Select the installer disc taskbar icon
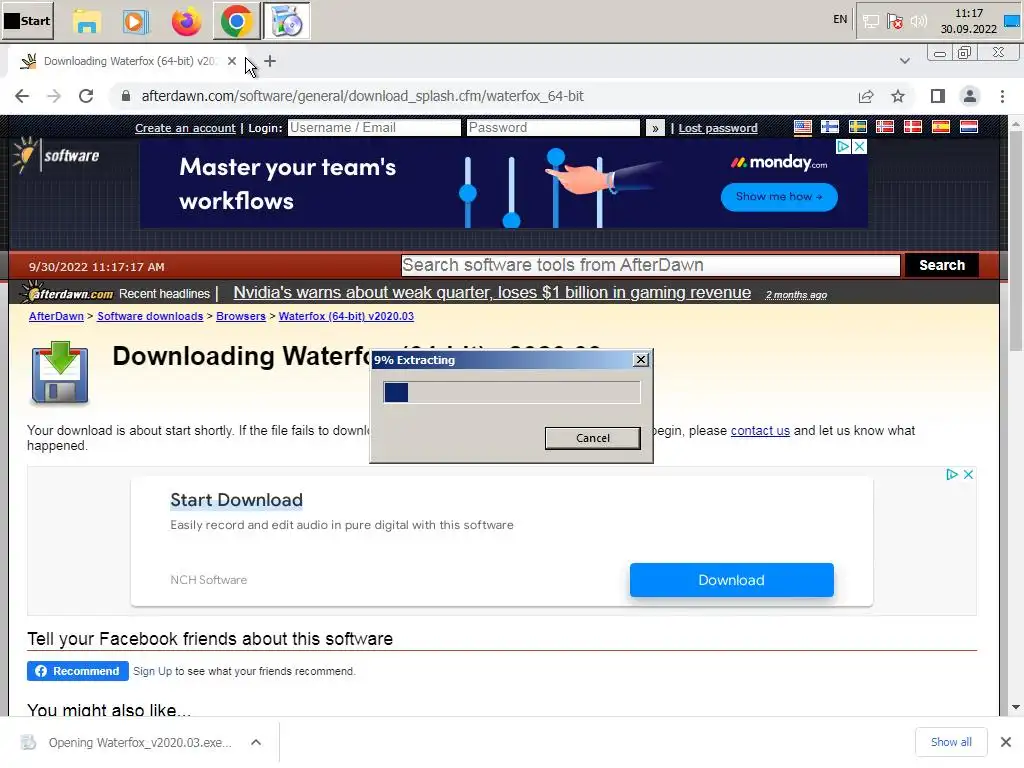 click(x=287, y=22)
